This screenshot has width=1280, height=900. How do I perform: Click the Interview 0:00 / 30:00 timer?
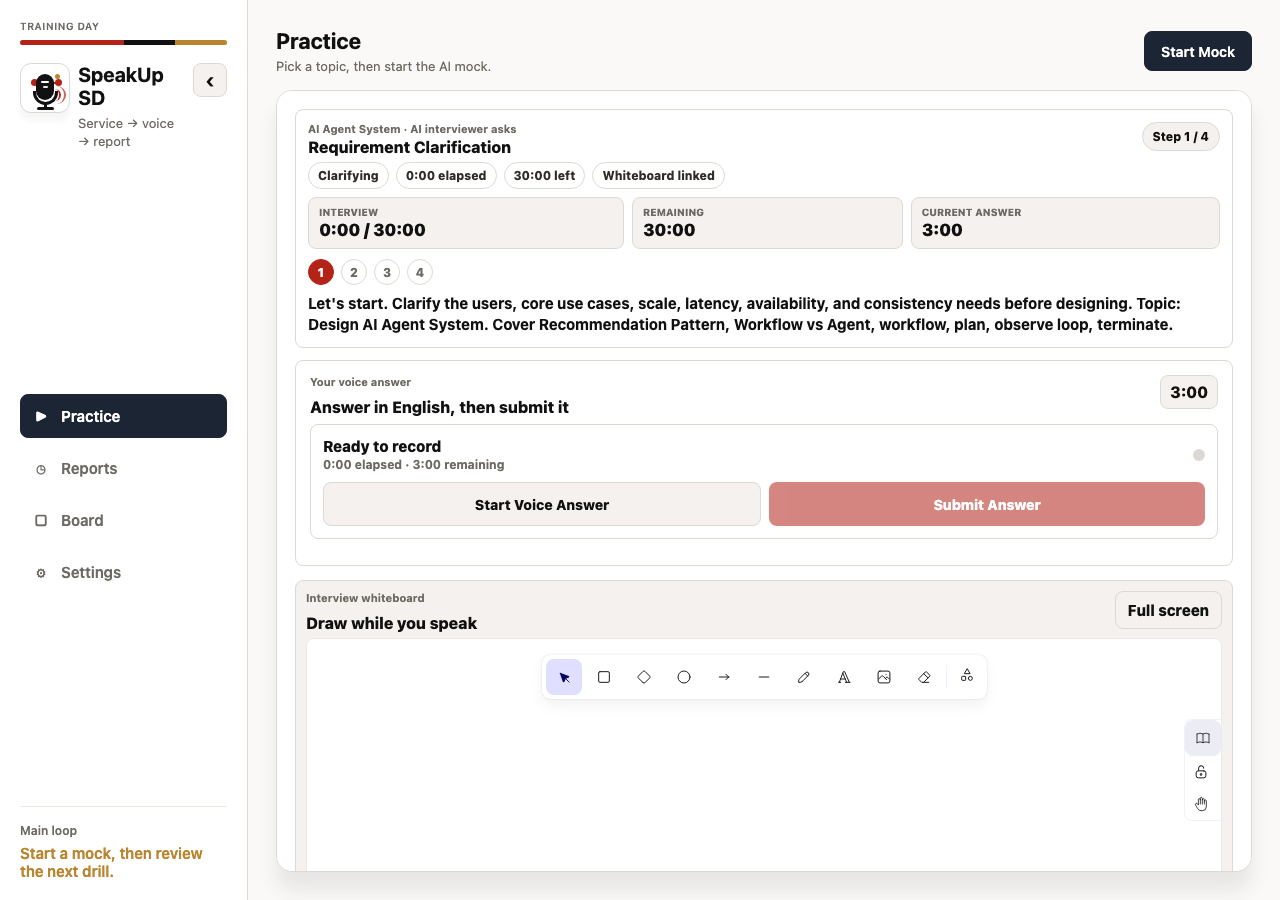(466, 222)
